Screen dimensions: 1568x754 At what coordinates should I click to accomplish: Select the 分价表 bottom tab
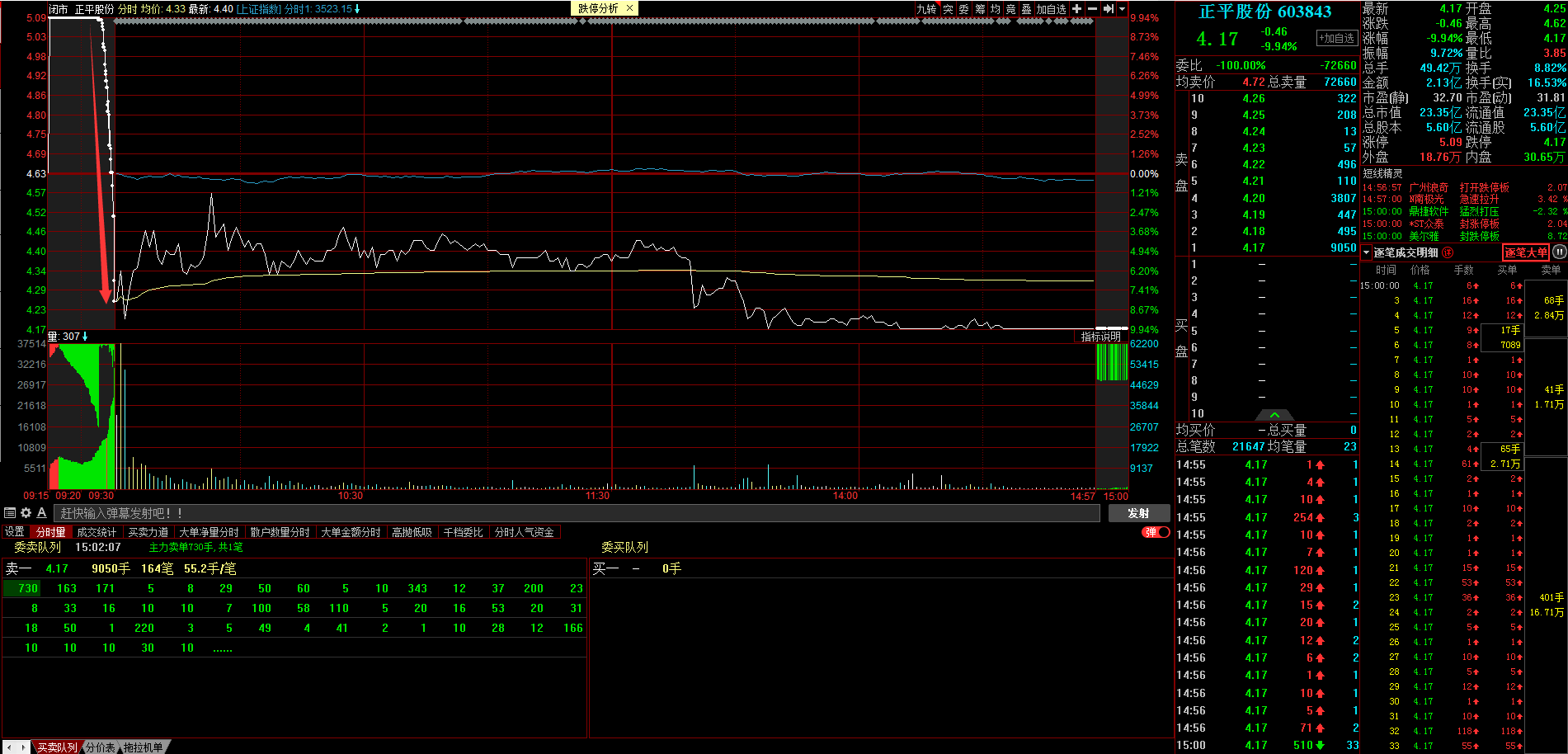tap(100, 747)
